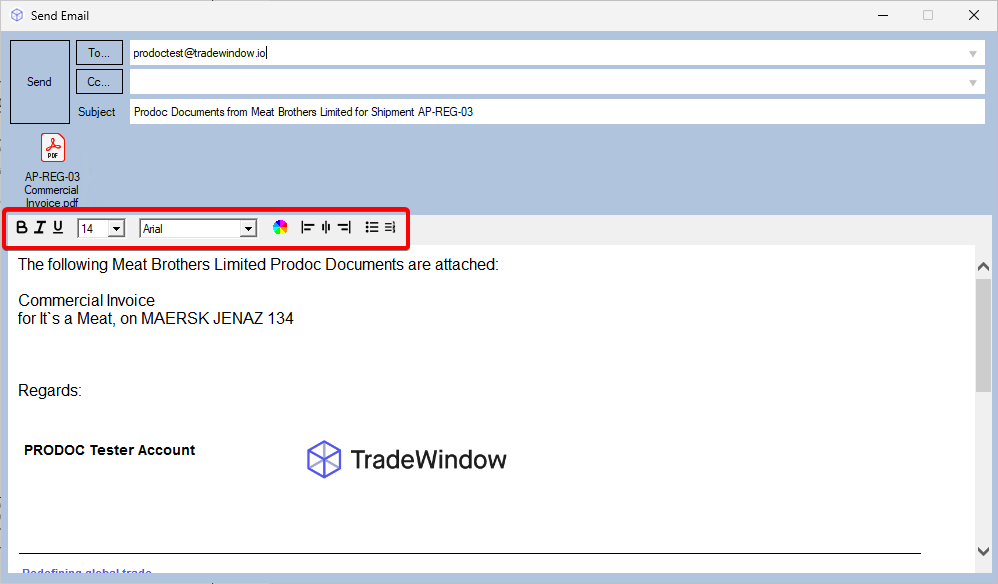Click the TradeWindow logo in signature
Screen dimensions: 998x584
tap(406, 459)
